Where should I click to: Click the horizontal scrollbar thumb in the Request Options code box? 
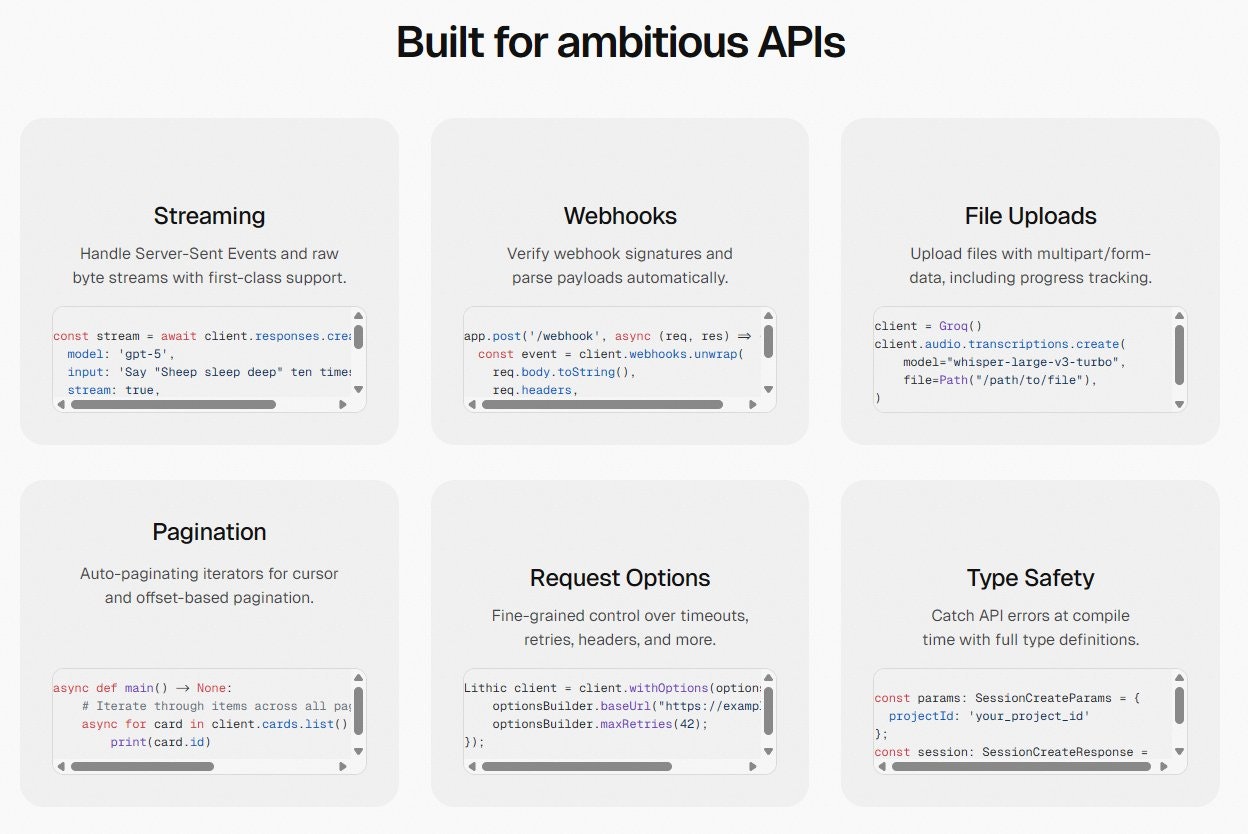576,766
